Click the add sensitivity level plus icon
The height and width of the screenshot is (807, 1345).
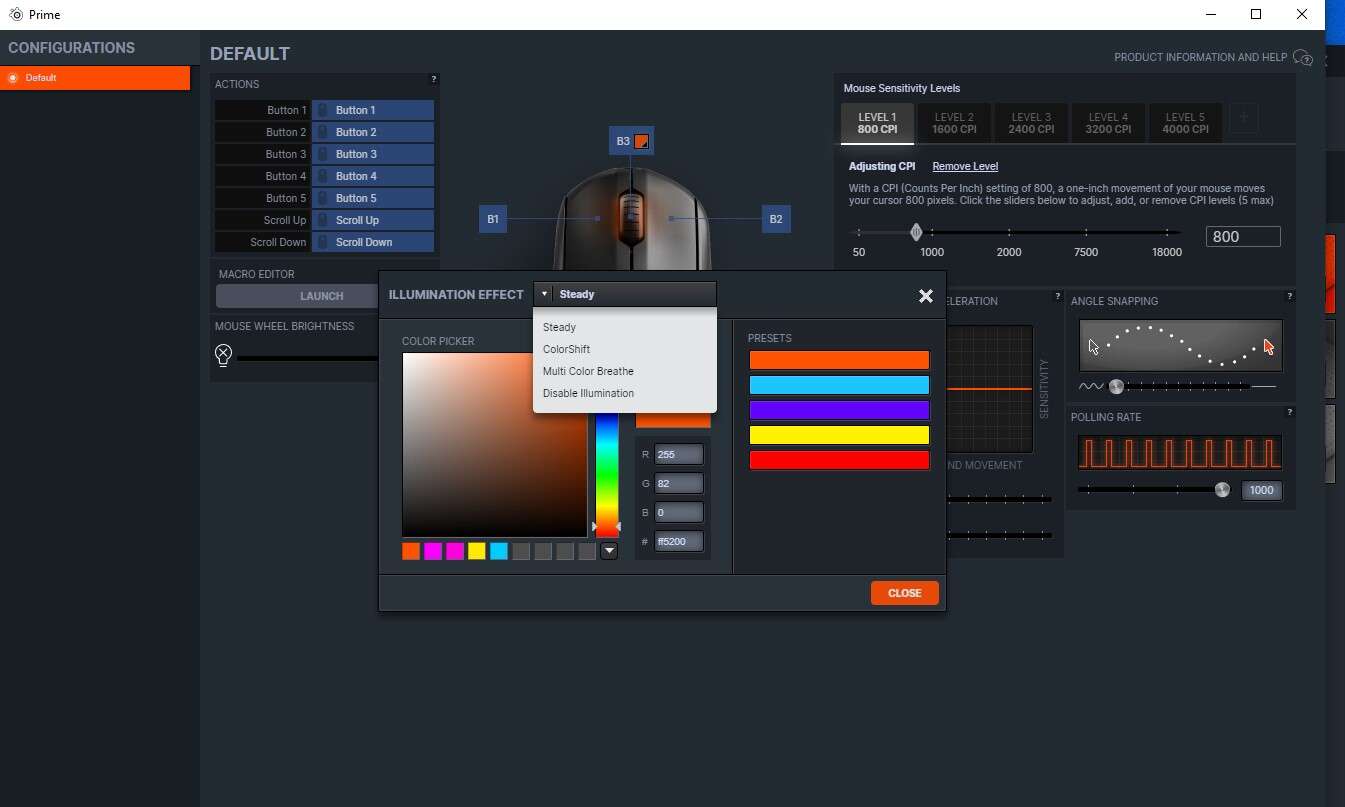click(x=1243, y=118)
